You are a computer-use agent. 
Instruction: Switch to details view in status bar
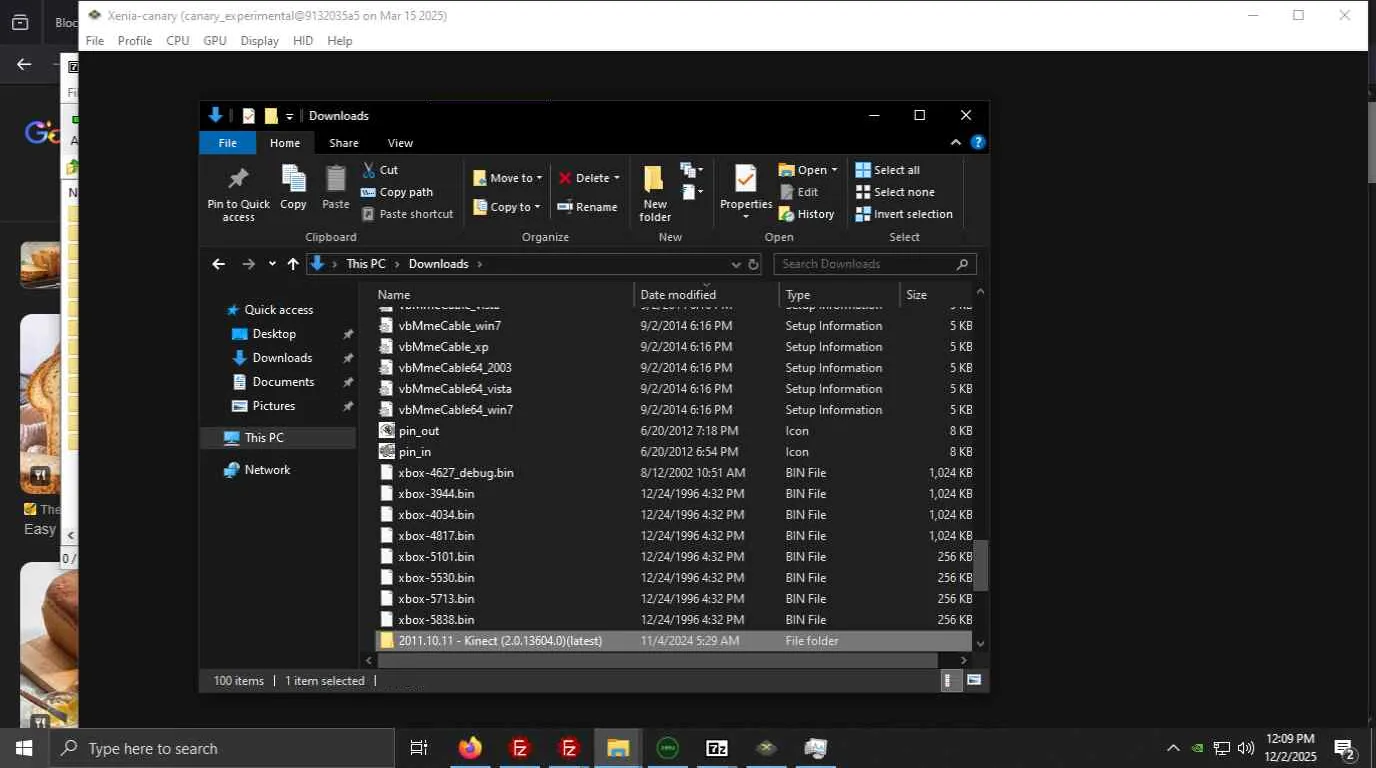[949, 680]
